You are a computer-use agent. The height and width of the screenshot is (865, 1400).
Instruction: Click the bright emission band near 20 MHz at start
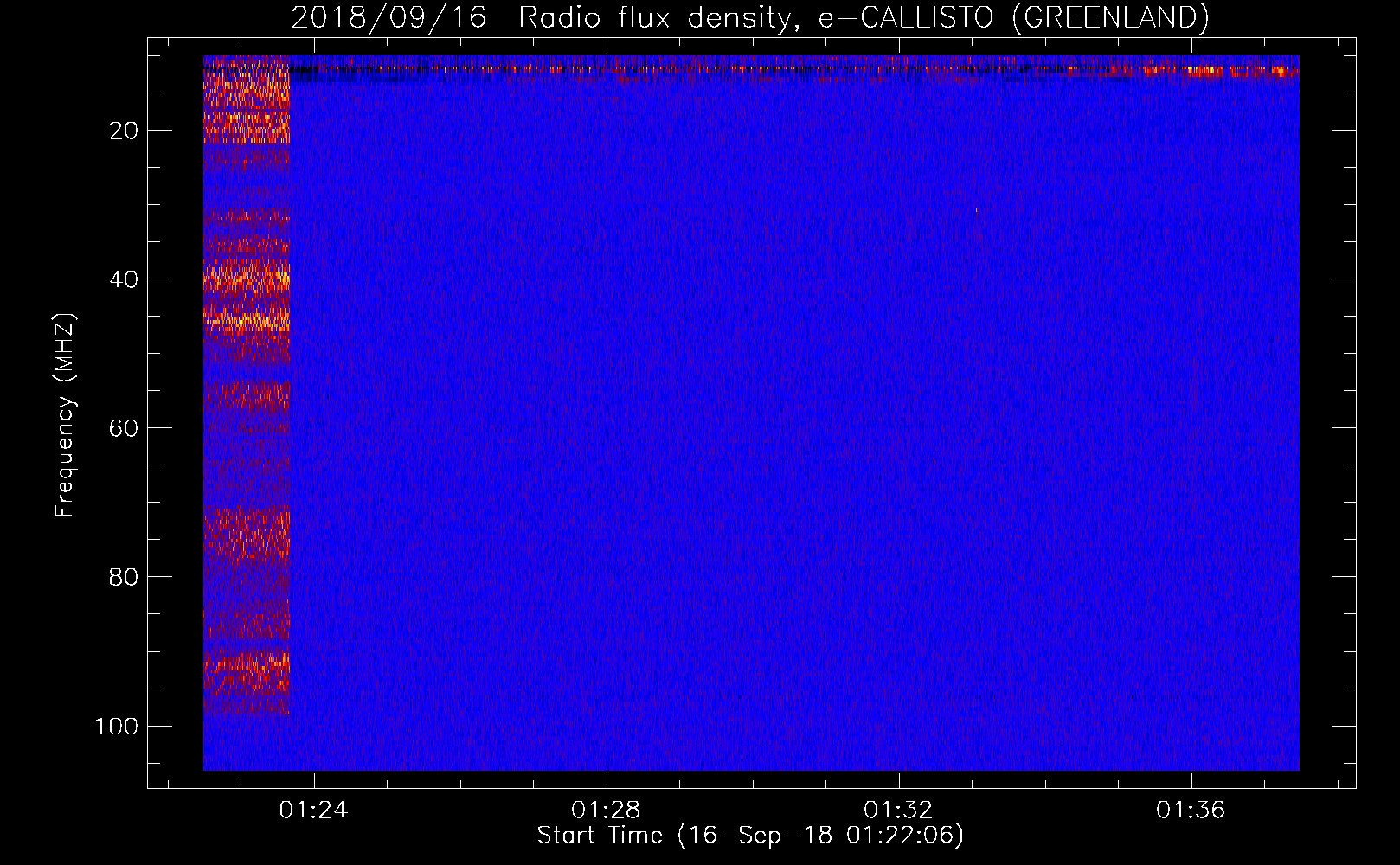pos(247,127)
